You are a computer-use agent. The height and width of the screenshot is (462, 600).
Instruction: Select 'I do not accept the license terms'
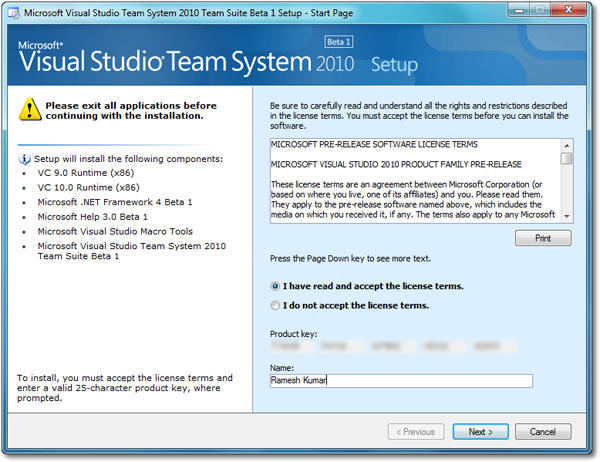pyautogui.click(x=275, y=305)
